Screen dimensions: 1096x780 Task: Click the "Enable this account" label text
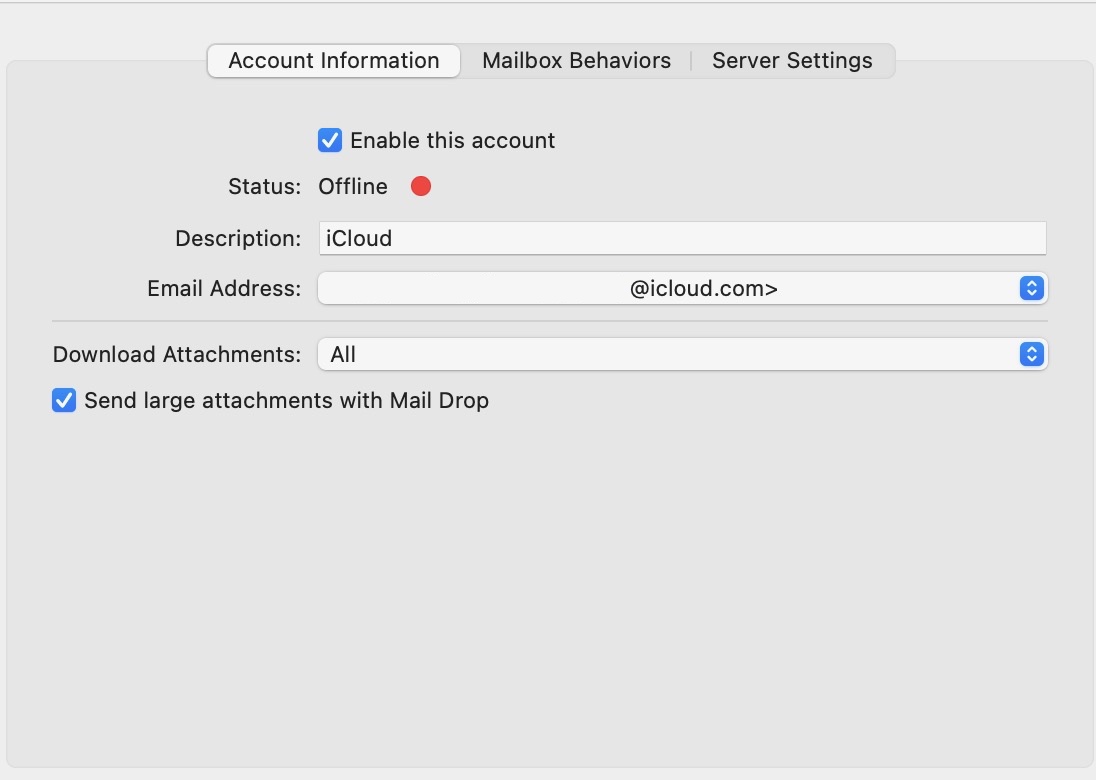pos(452,141)
